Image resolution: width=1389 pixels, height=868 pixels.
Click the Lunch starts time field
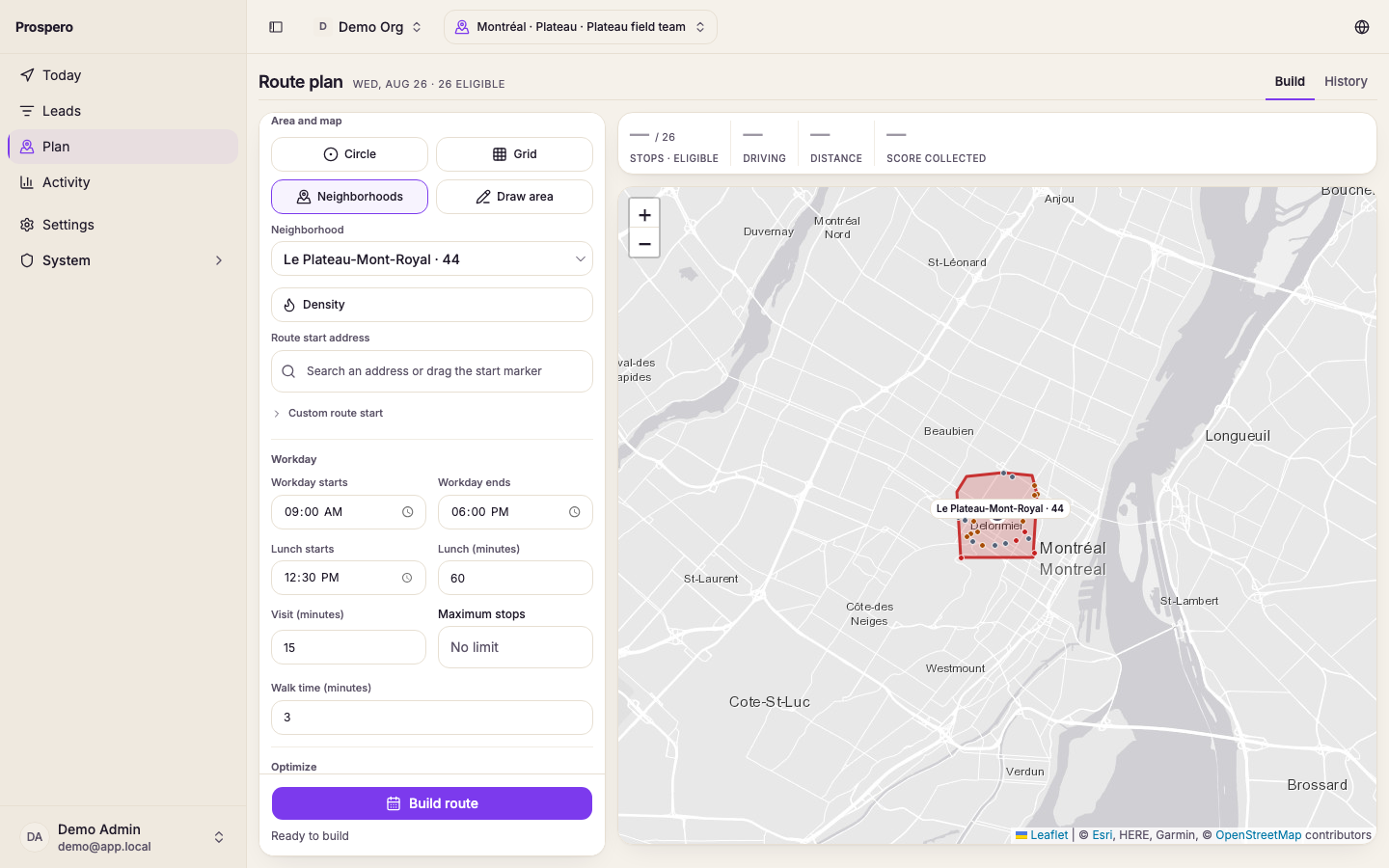[x=348, y=578]
